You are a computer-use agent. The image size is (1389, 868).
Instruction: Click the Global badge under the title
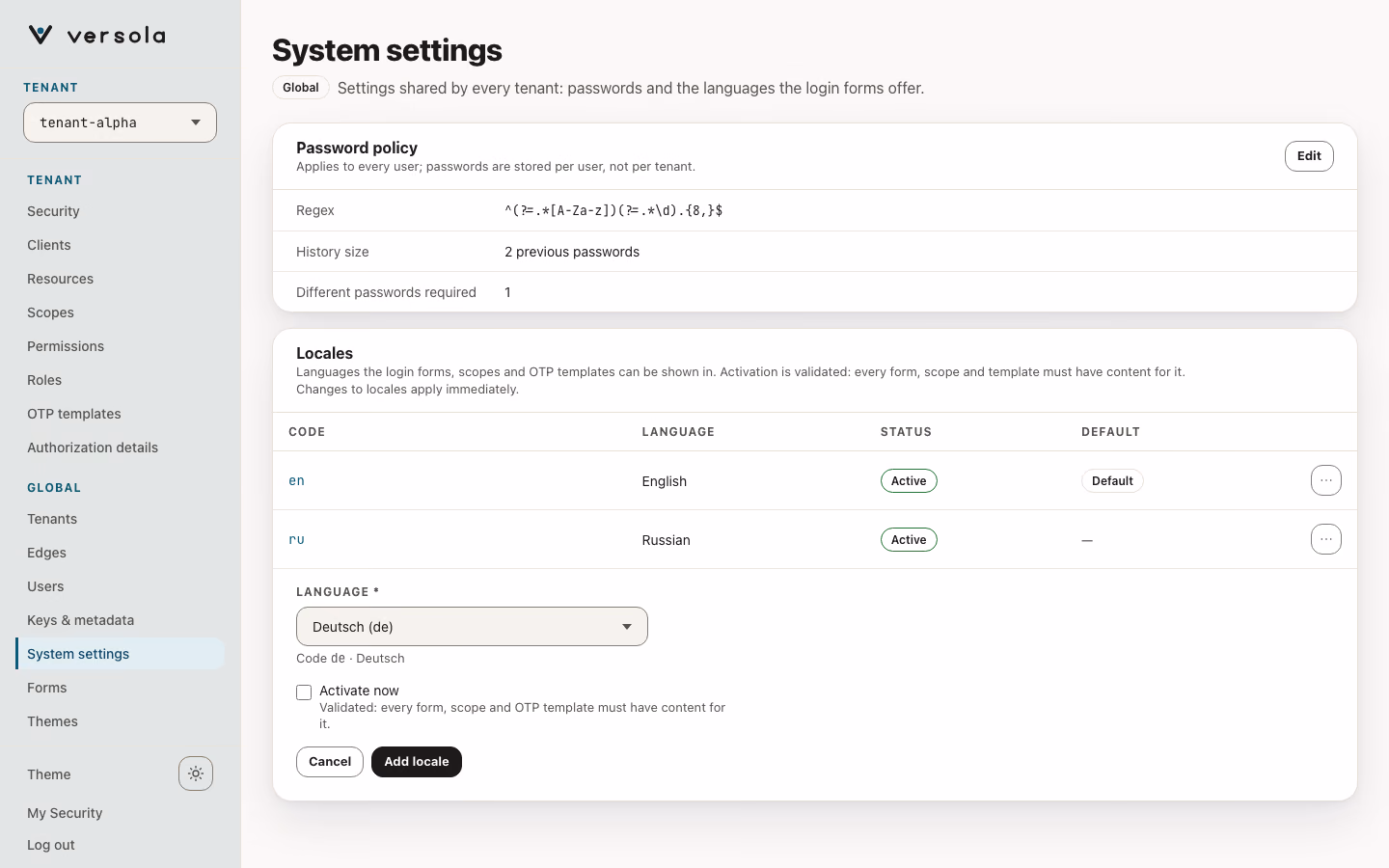[301, 88]
